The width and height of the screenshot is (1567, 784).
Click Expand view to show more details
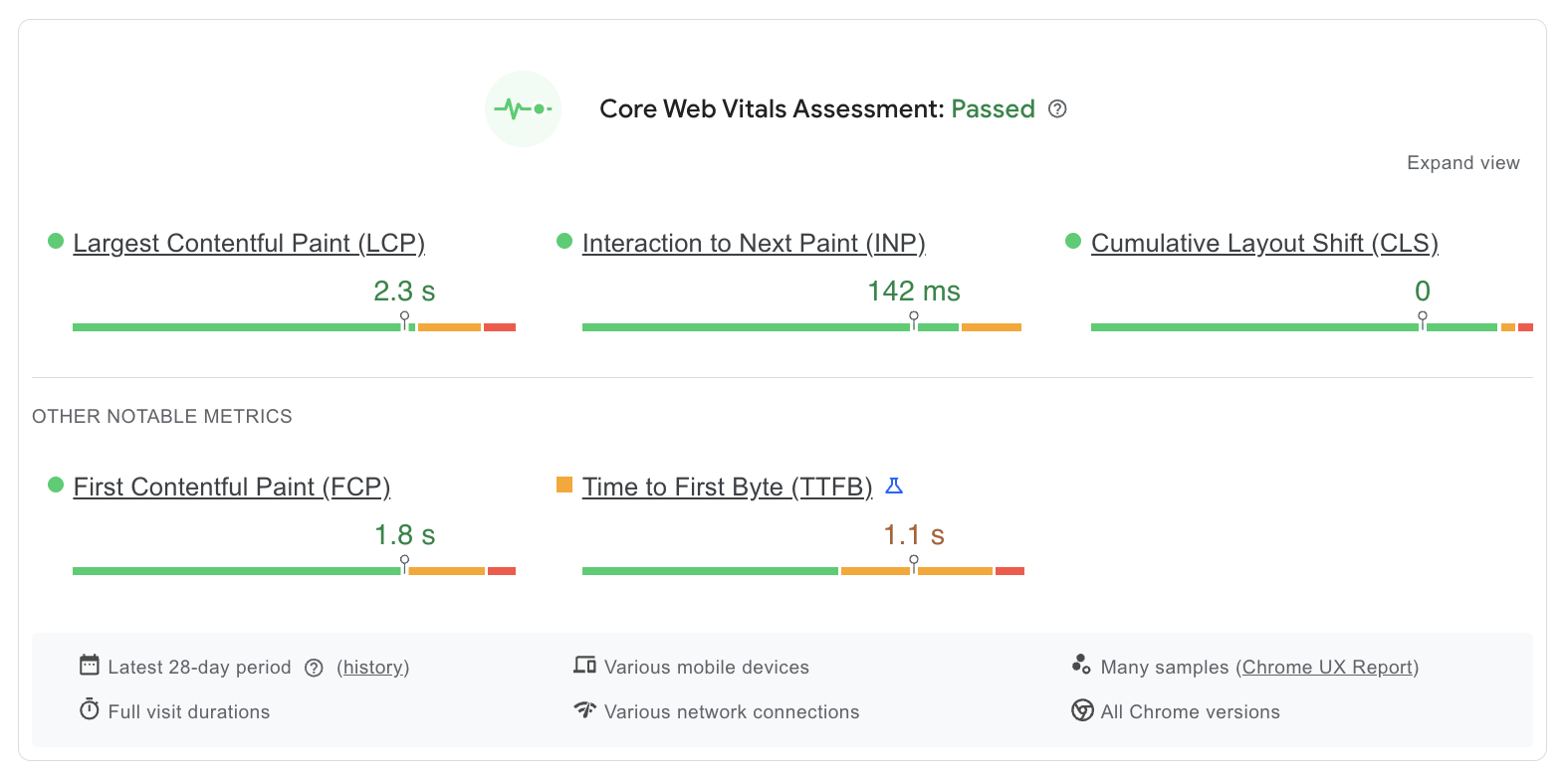coord(1463,162)
